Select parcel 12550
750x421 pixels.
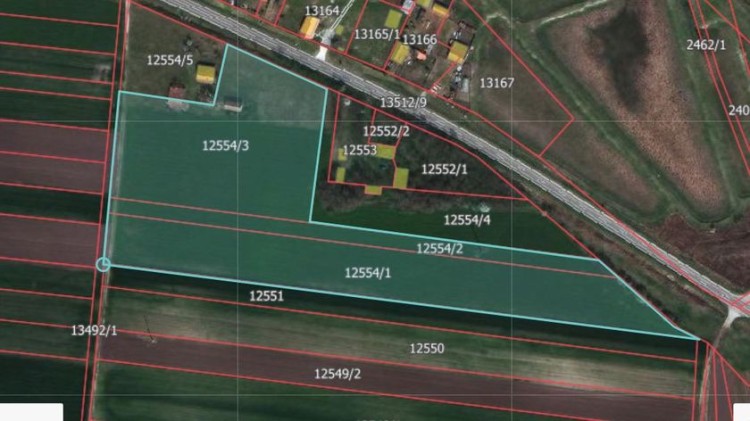pyautogui.click(x=426, y=348)
